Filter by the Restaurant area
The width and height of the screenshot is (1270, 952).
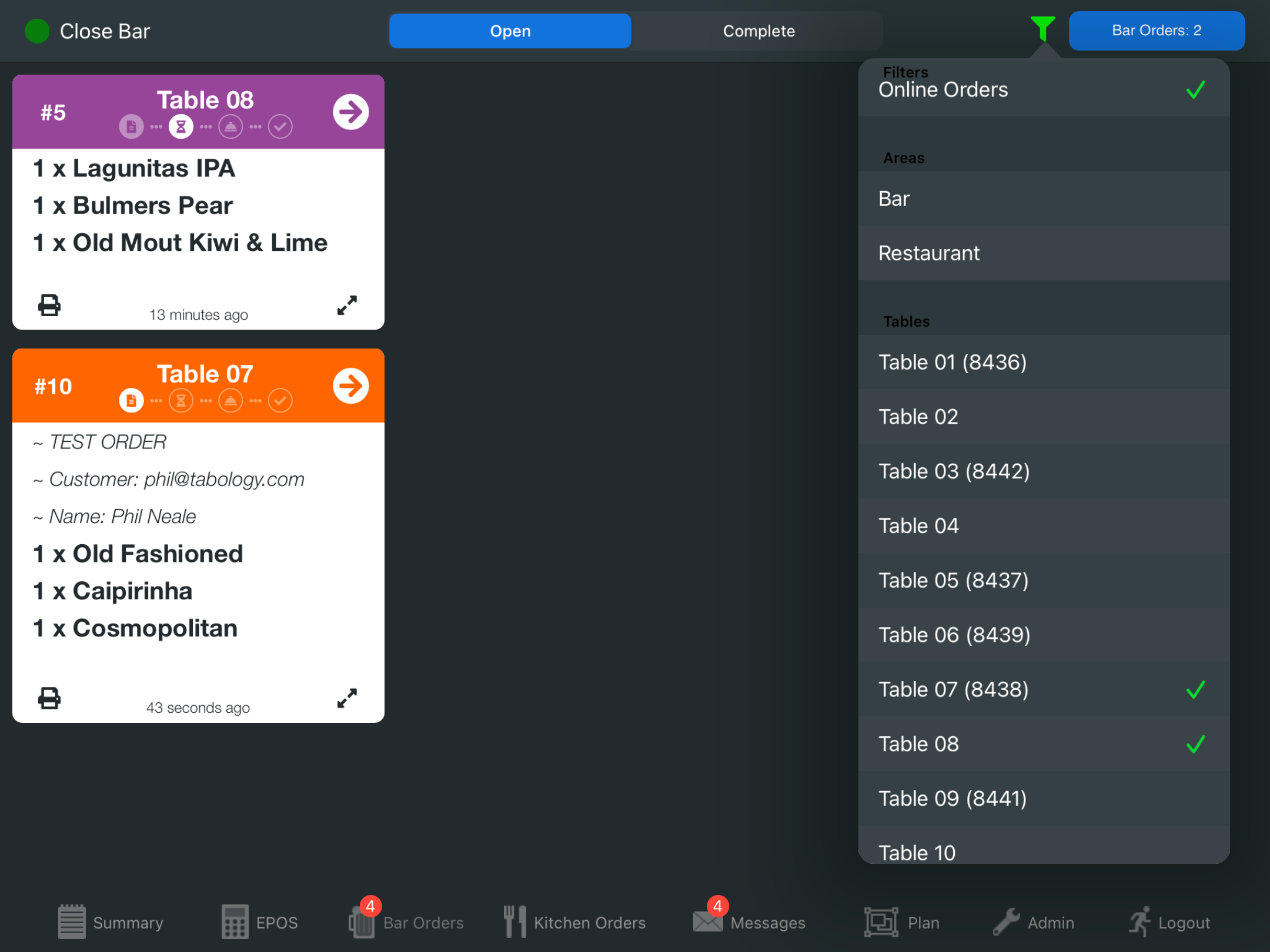(x=1044, y=253)
